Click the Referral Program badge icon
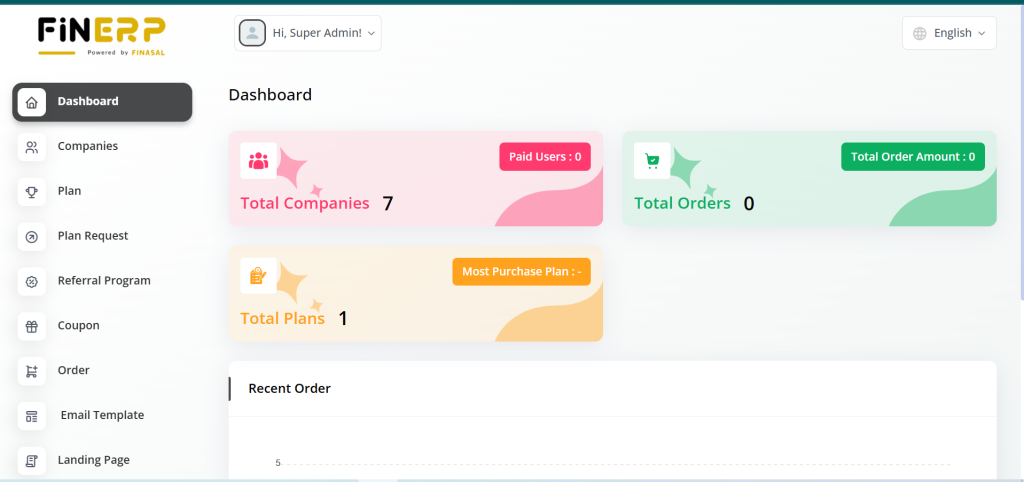Viewport: 1024px width, 482px height. coord(32,281)
